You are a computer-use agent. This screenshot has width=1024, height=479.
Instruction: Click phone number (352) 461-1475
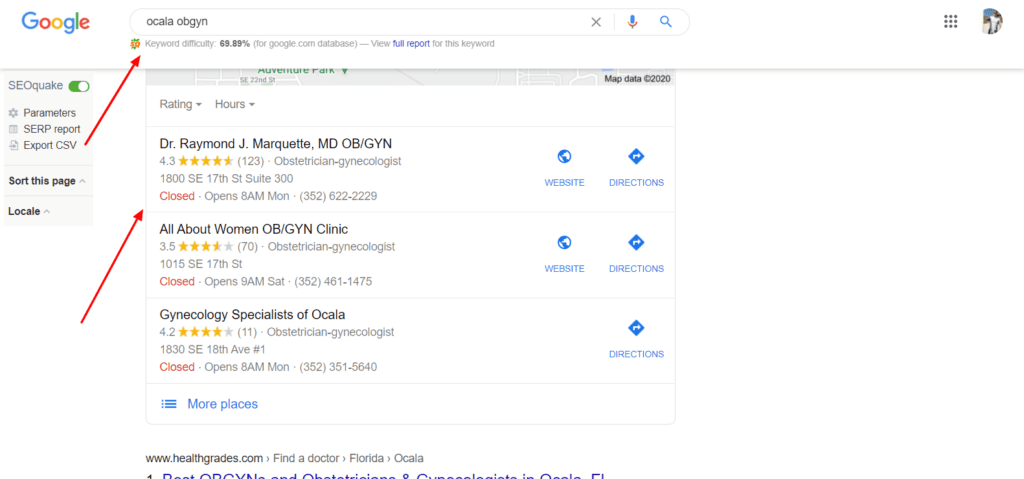coord(333,282)
